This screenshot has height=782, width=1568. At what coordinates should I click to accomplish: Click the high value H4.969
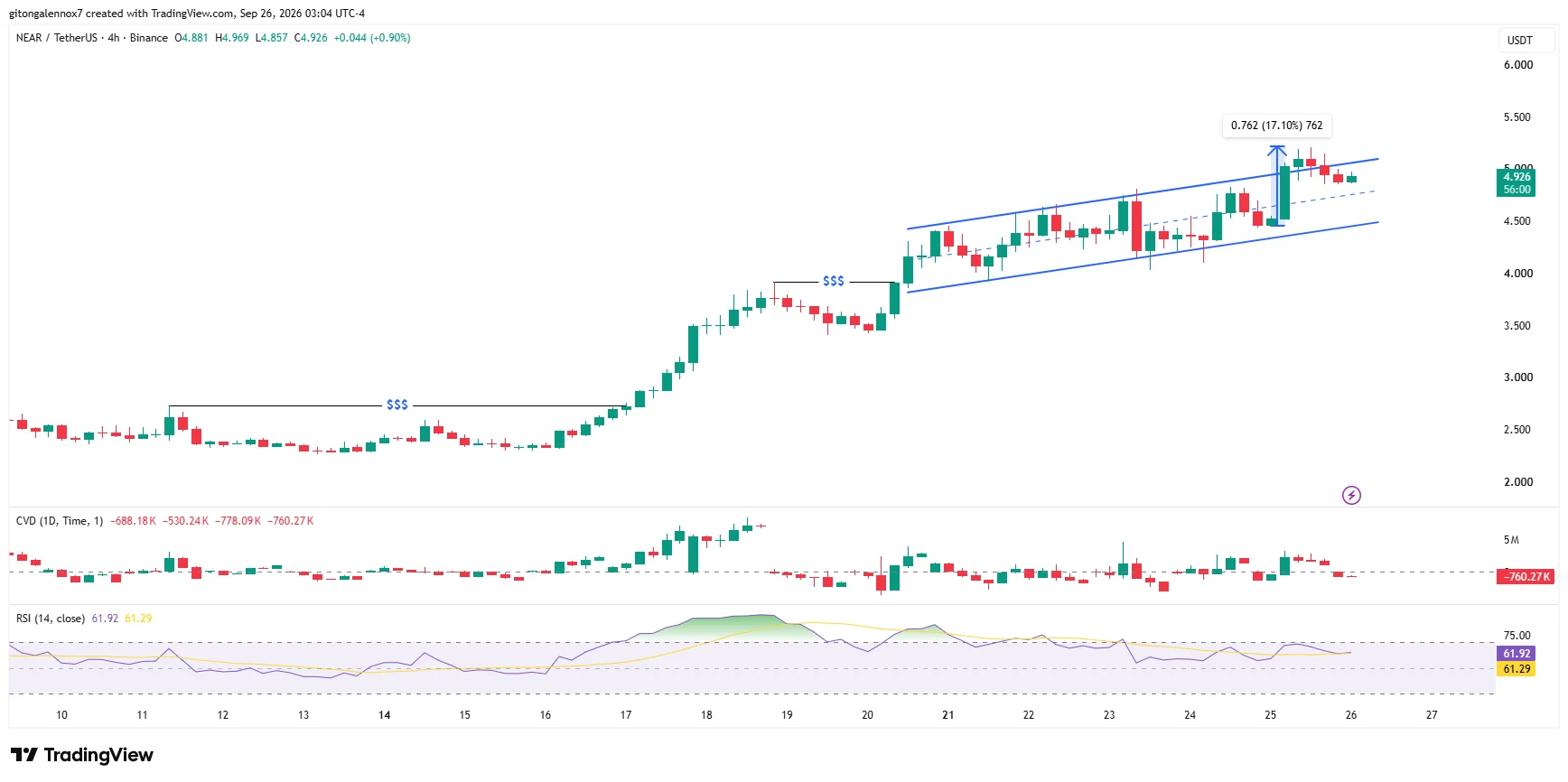coord(232,38)
